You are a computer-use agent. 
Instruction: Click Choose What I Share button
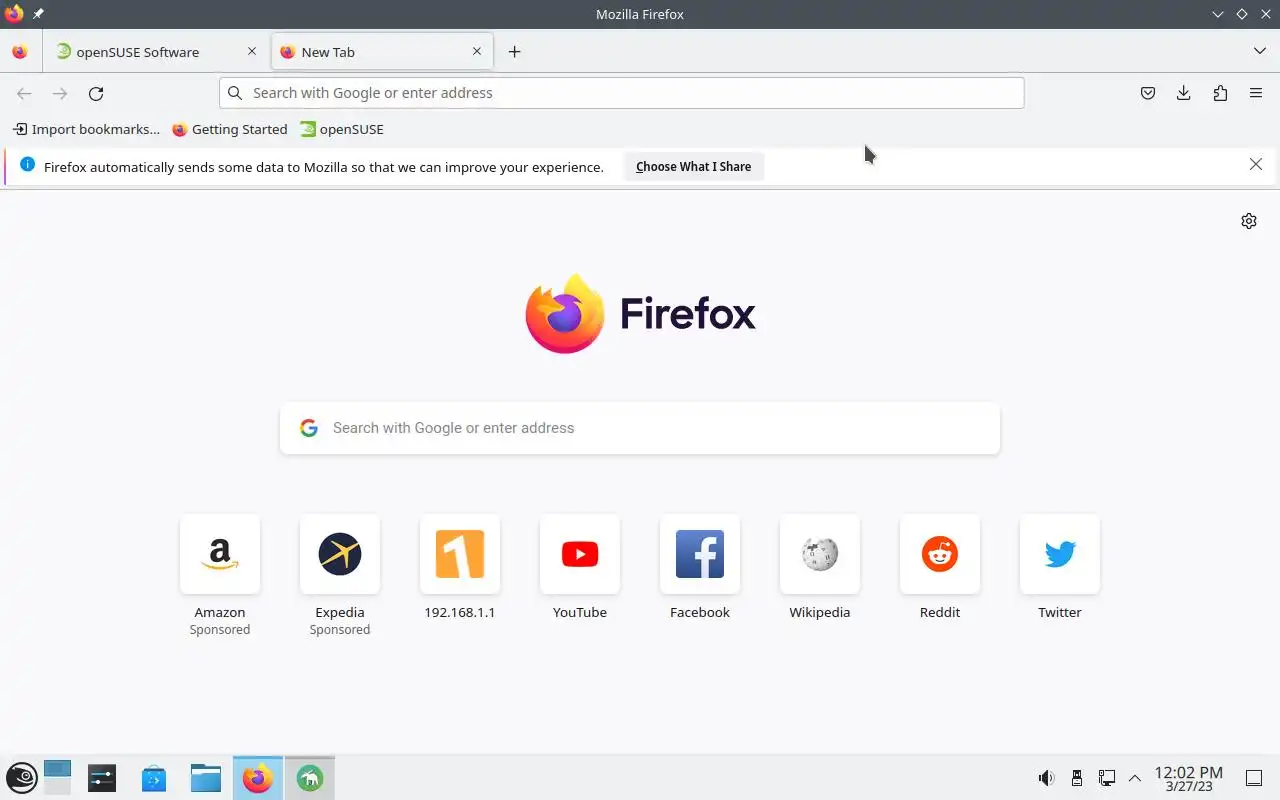pos(693,167)
